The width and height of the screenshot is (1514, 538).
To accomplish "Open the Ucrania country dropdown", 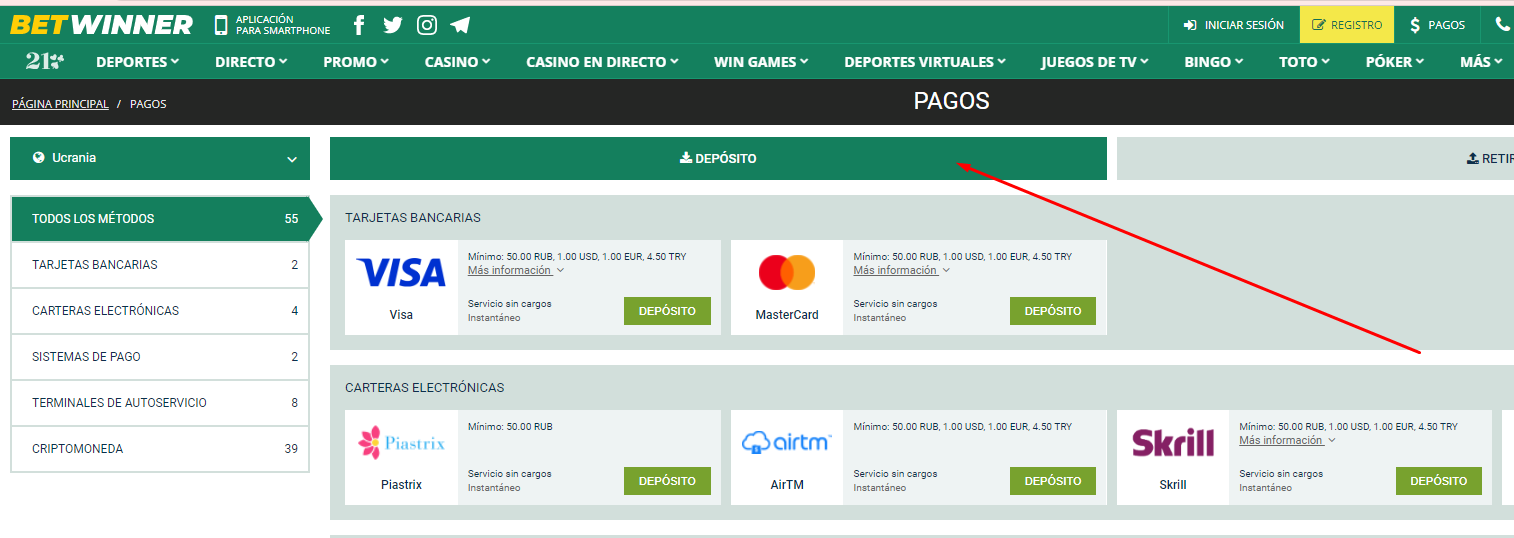I will 160,158.
